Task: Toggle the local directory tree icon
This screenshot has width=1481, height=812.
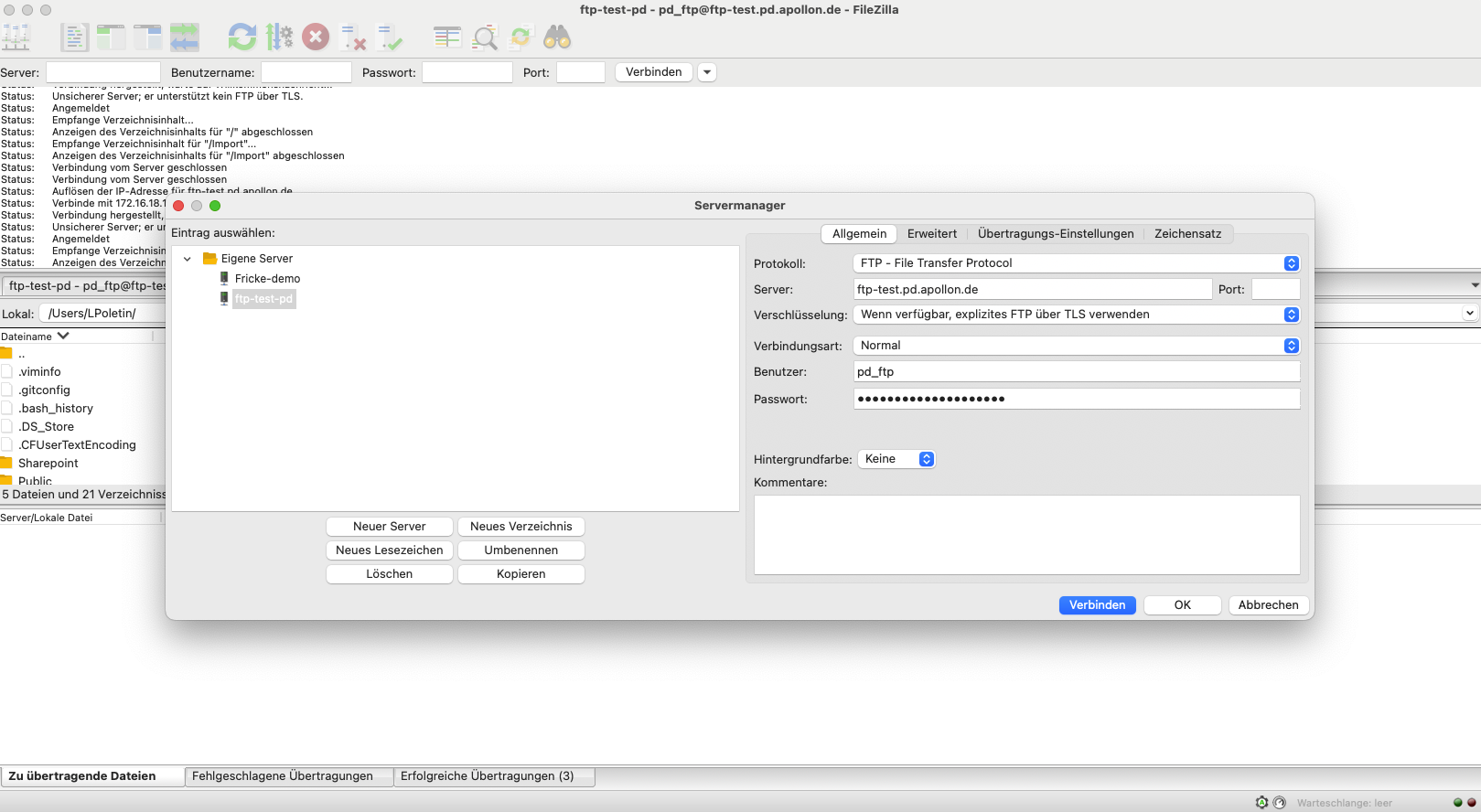Action: click(x=111, y=37)
